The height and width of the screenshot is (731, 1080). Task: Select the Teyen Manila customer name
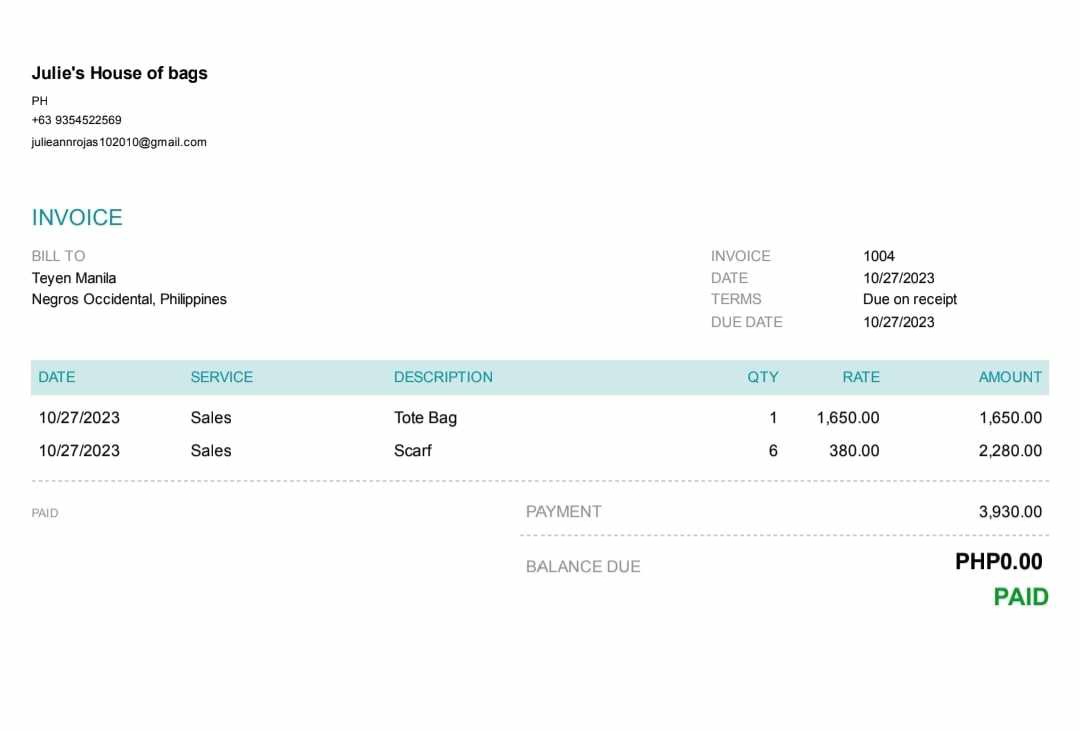[x=74, y=278]
